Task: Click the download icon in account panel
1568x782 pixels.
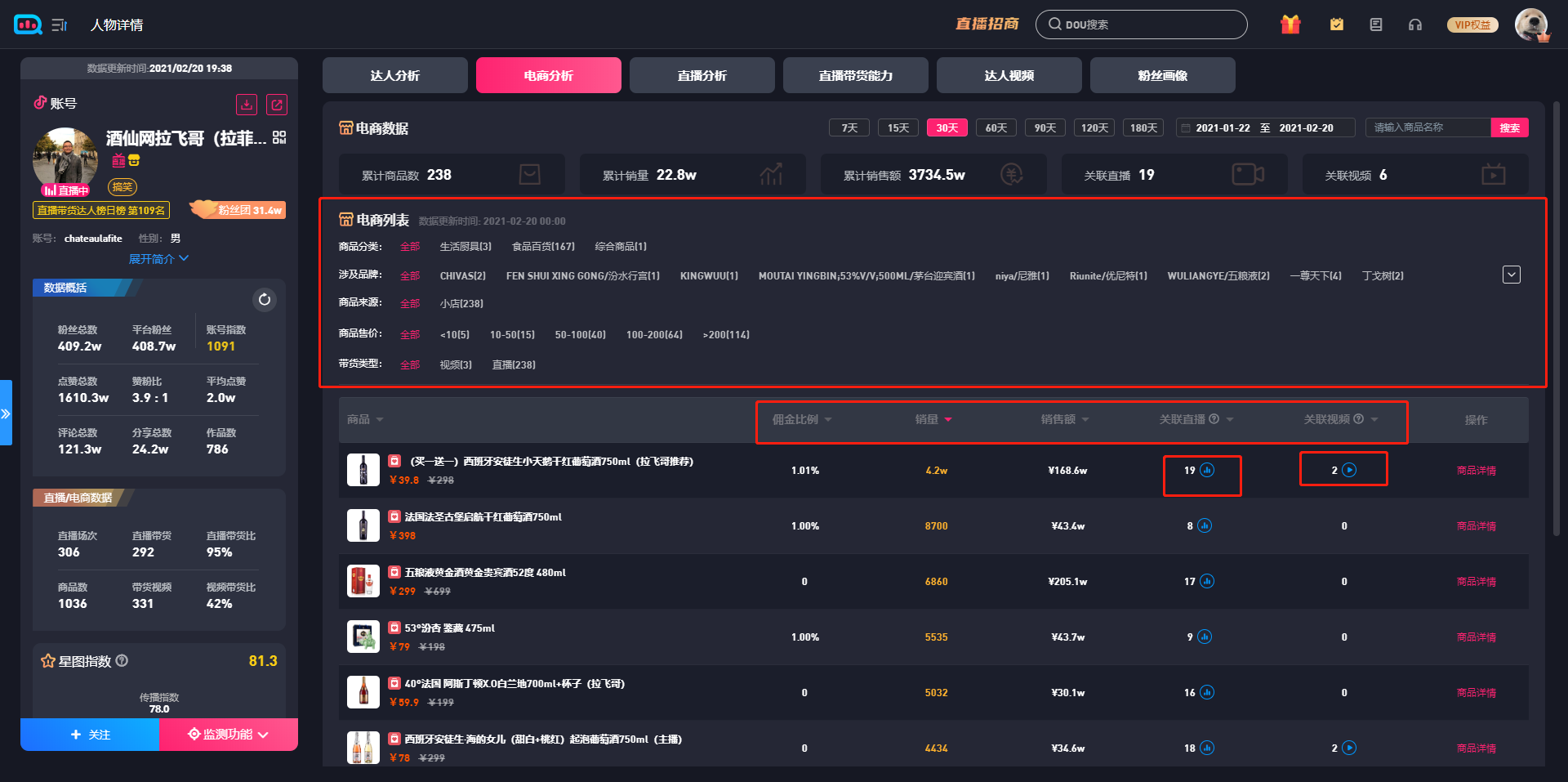Action: [x=247, y=105]
